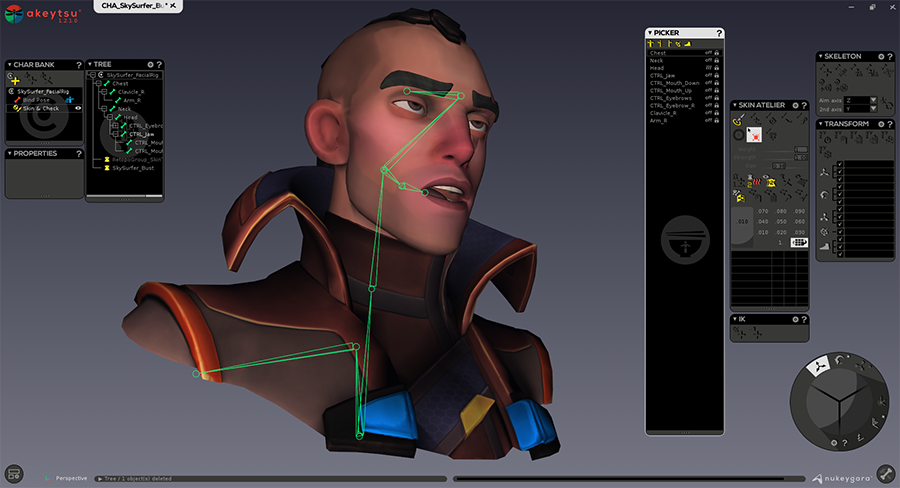The height and width of the screenshot is (488, 900).
Task: Open the Tree panel settings gear
Action: [x=150, y=64]
